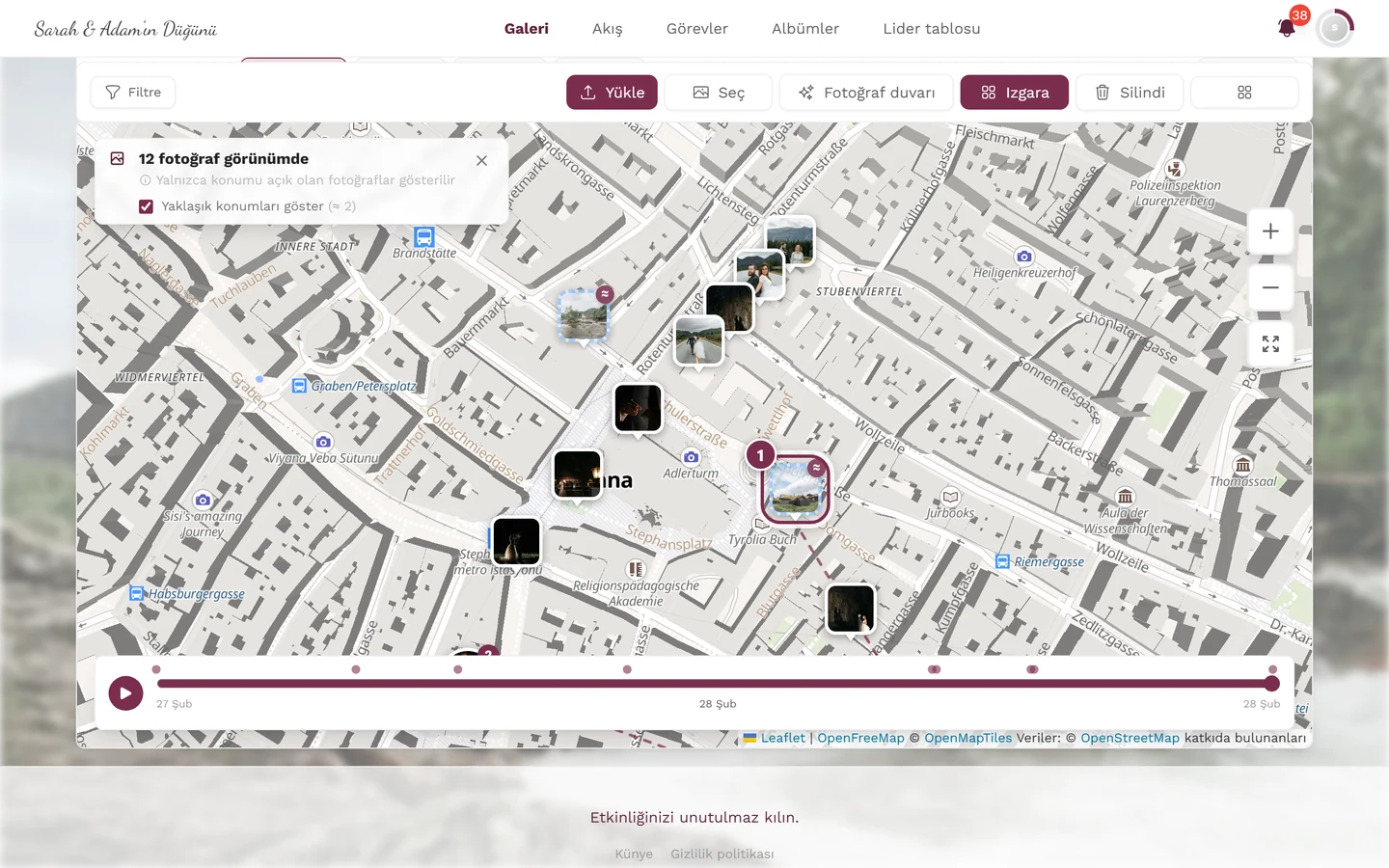Open the Silindi deleted items
The width and height of the screenshot is (1389, 868).
[1130, 93]
